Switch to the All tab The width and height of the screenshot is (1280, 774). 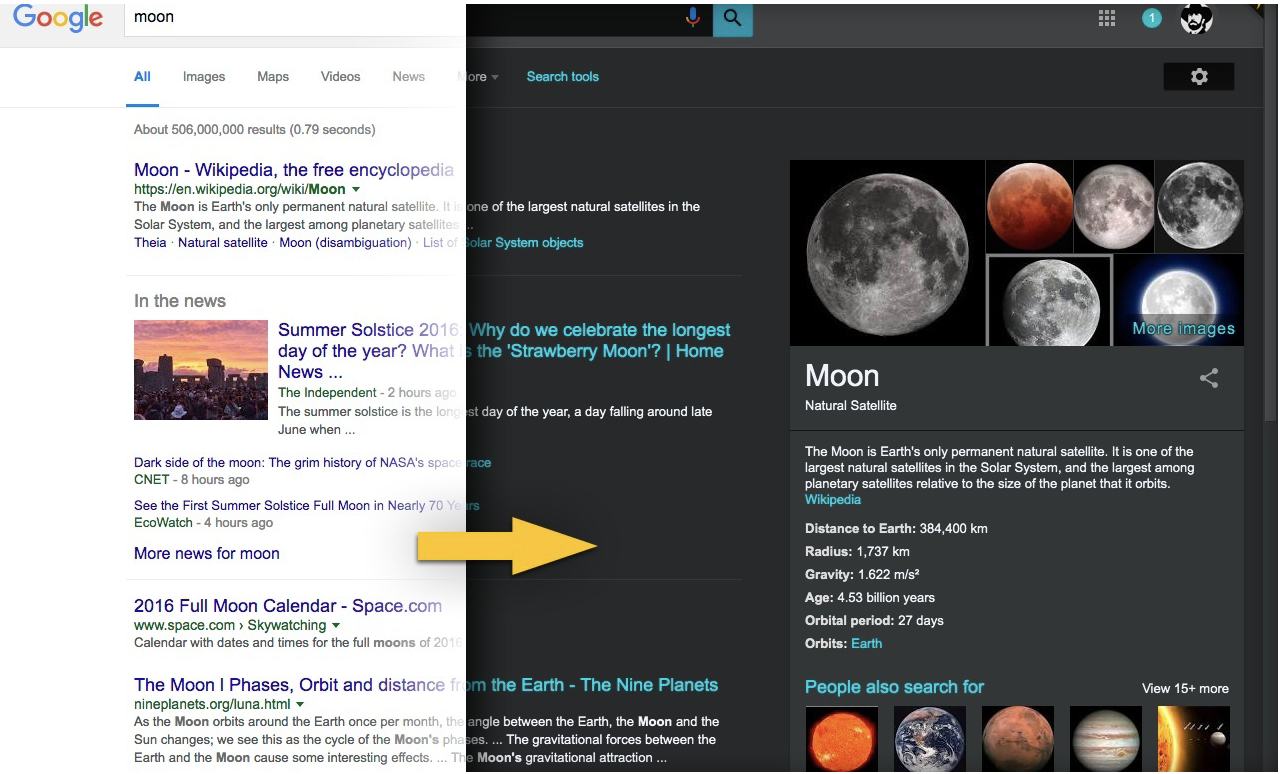142,77
